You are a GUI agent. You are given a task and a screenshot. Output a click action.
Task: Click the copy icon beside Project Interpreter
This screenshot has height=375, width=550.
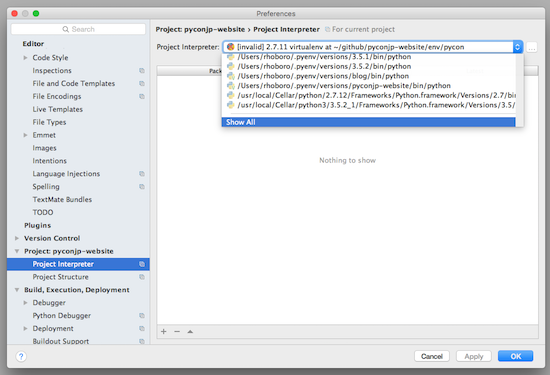pyautogui.click(x=142, y=264)
